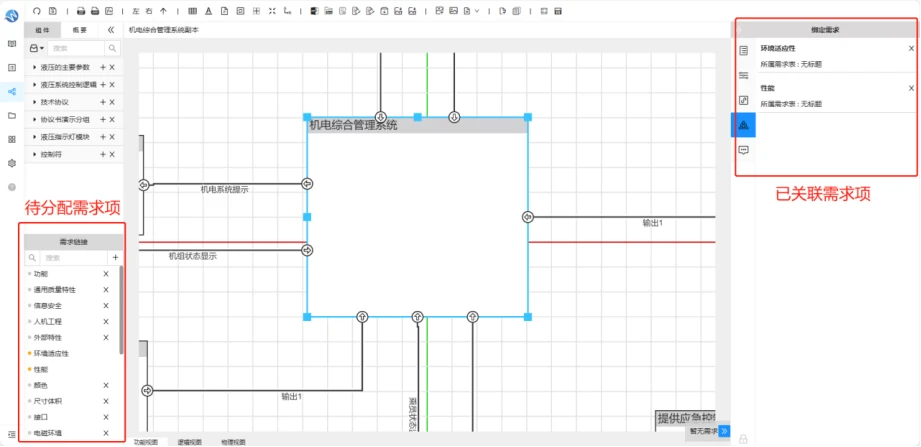Click the image insert toolbar icon

[453, 11]
